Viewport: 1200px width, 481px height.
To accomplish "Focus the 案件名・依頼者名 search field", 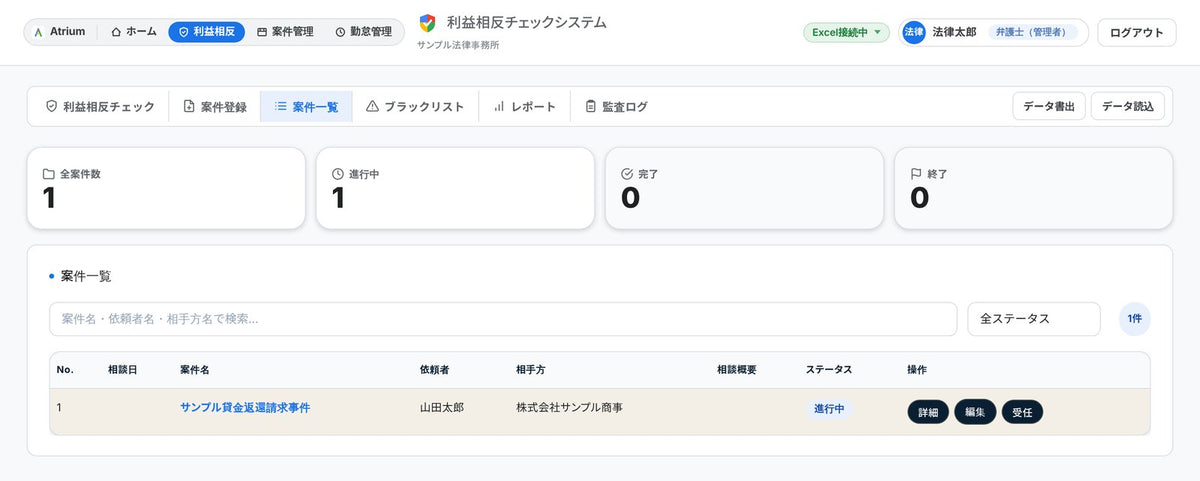I will pos(503,319).
